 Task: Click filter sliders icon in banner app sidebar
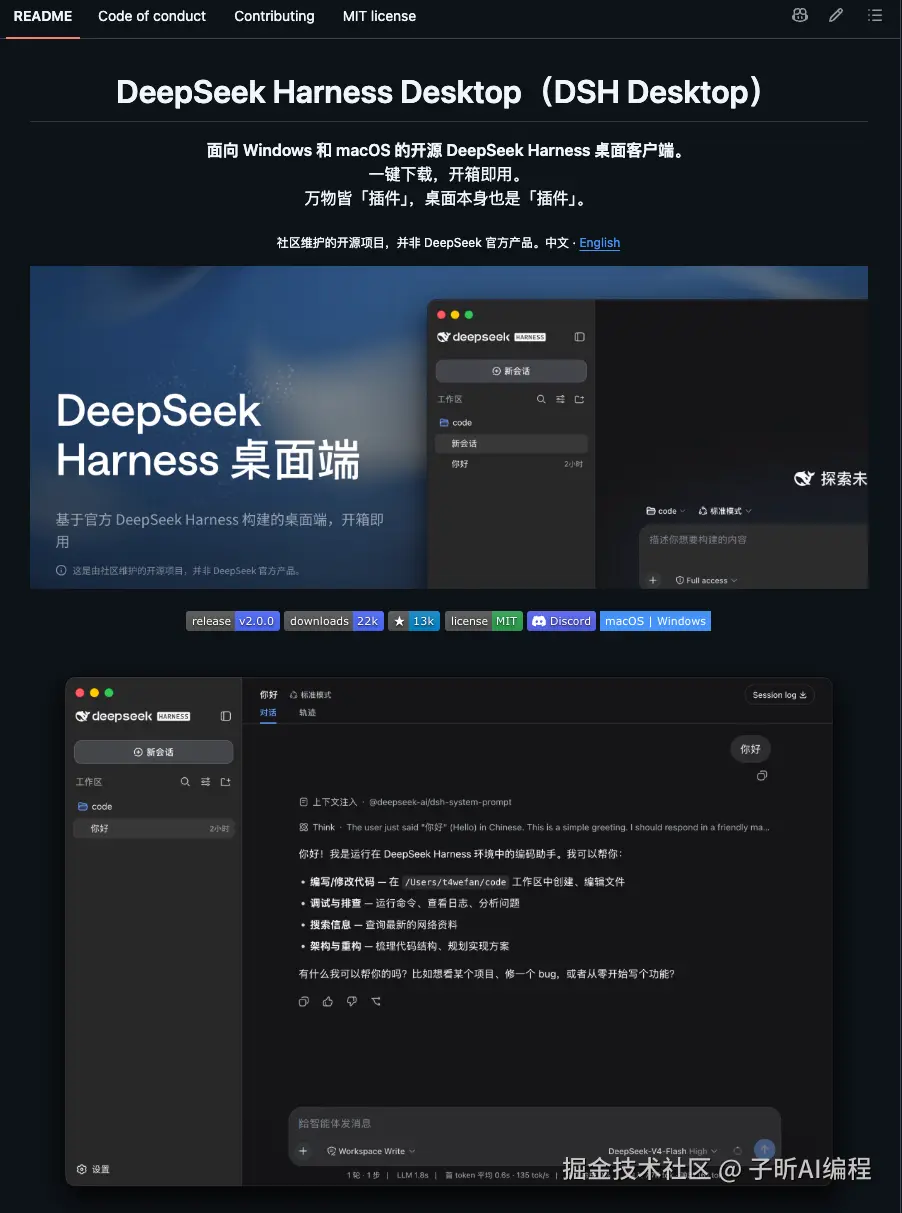coord(560,399)
